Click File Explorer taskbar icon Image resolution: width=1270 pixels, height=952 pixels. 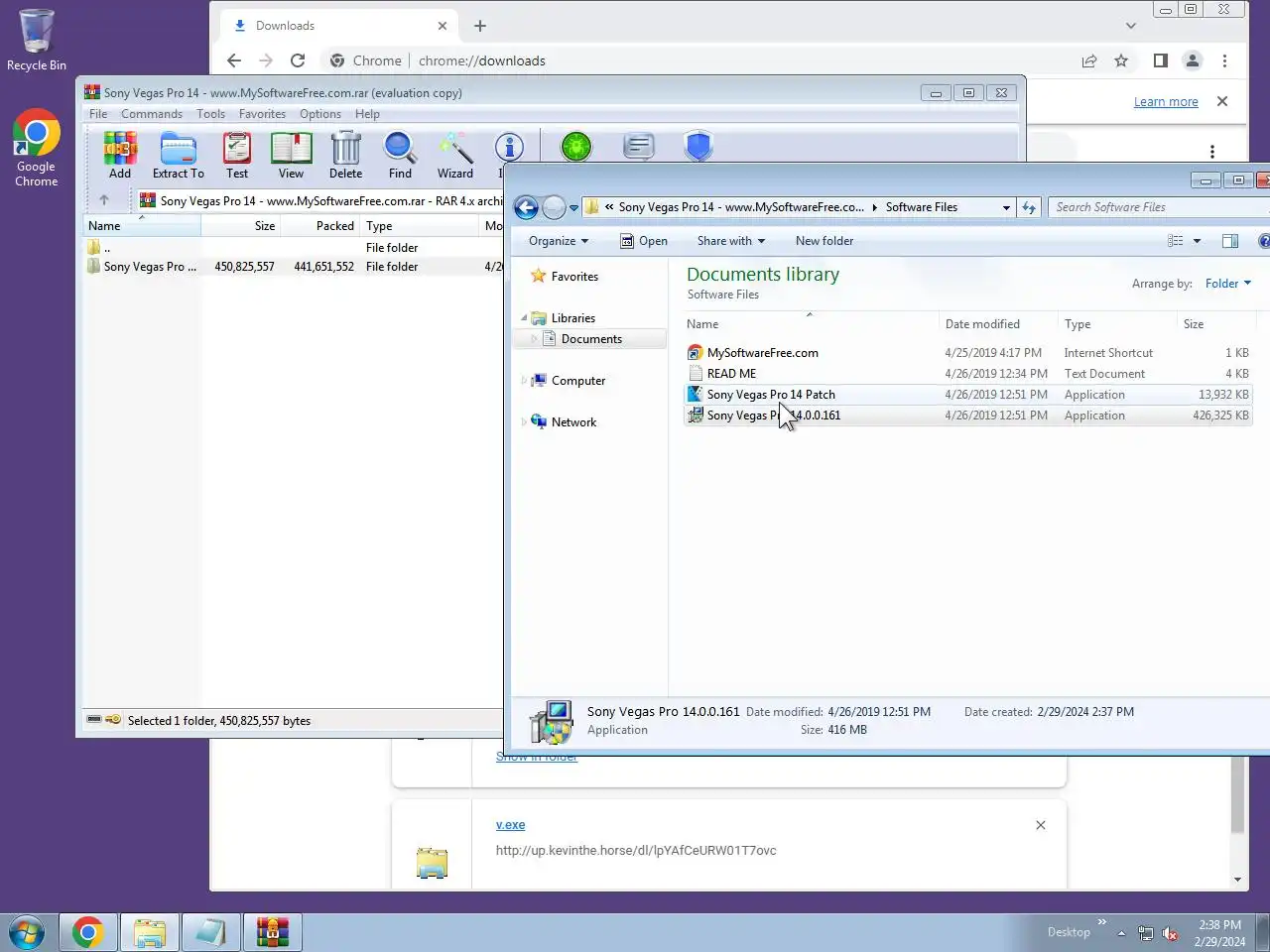point(150,933)
